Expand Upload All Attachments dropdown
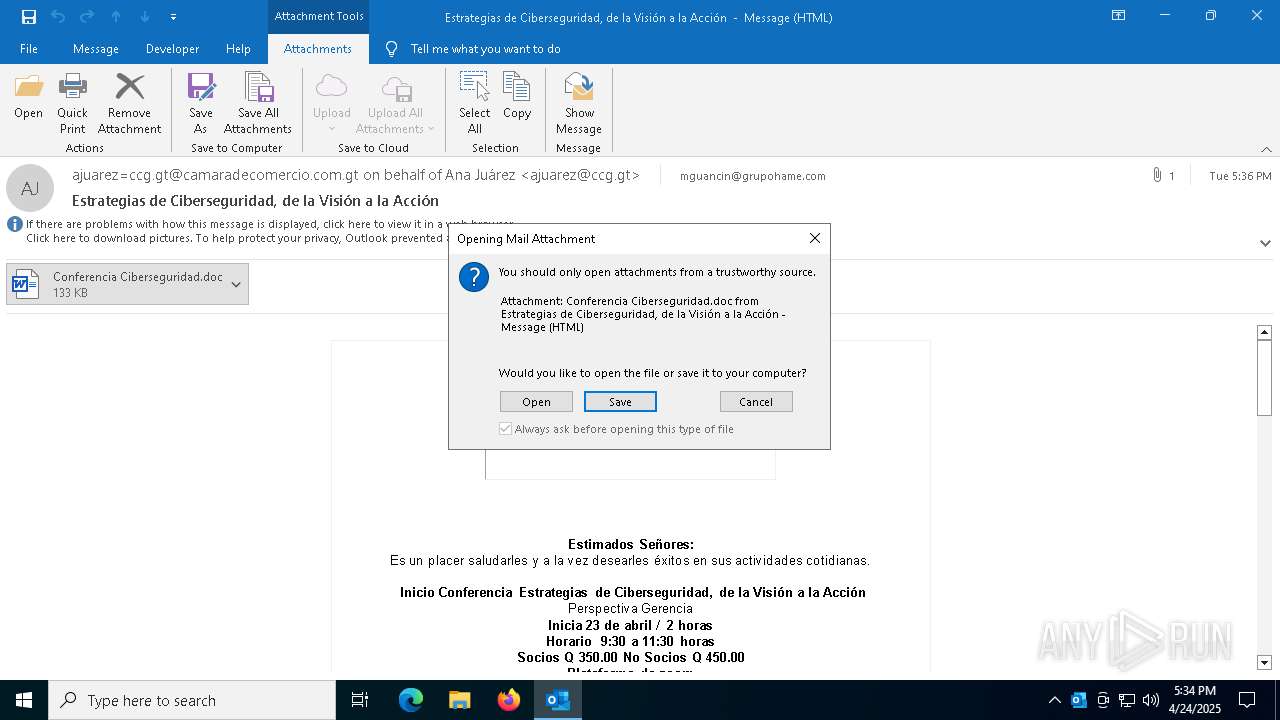The width and height of the screenshot is (1280, 720). point(431,129)
